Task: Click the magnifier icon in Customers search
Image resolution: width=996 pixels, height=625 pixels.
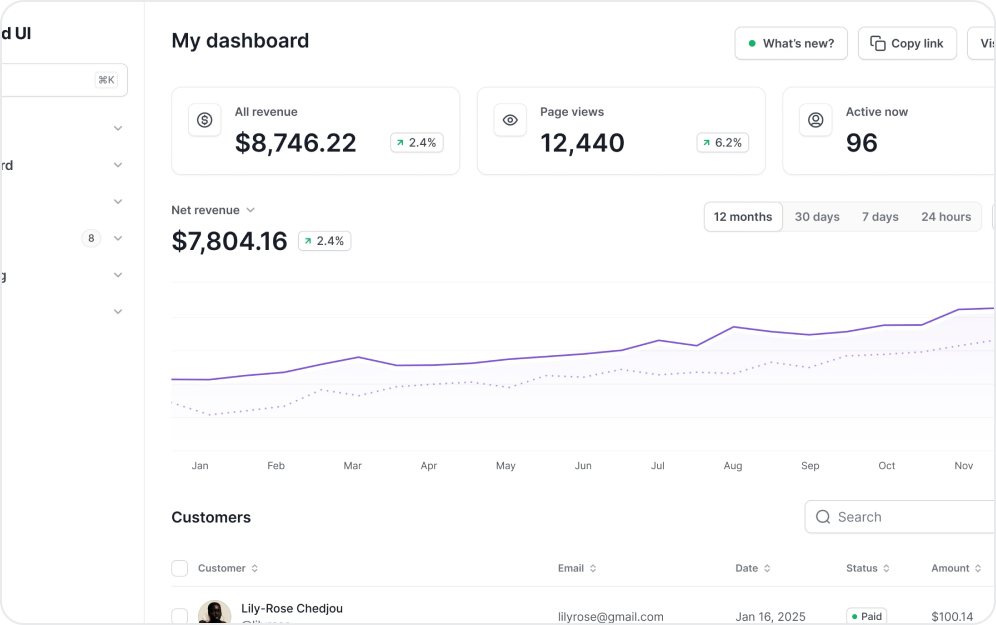Action: (x=823, y=517)
